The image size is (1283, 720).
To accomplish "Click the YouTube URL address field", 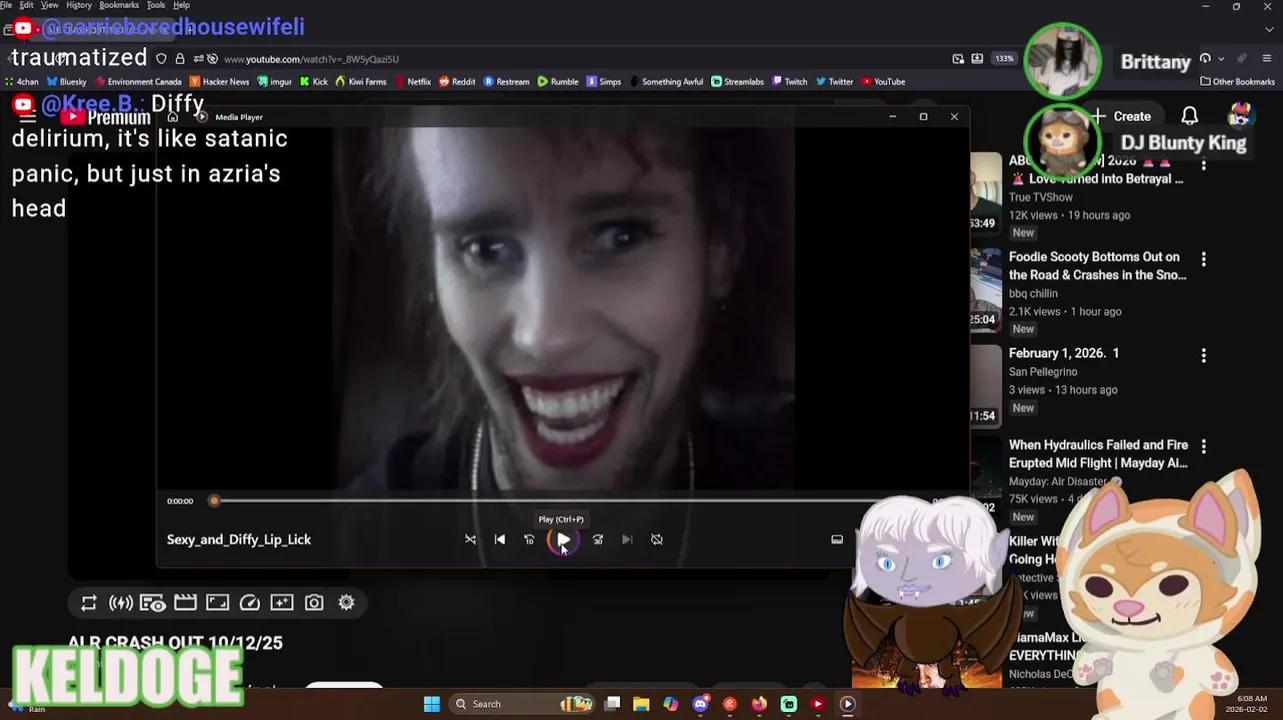I will pyautogui.click(x=560, y=59).
